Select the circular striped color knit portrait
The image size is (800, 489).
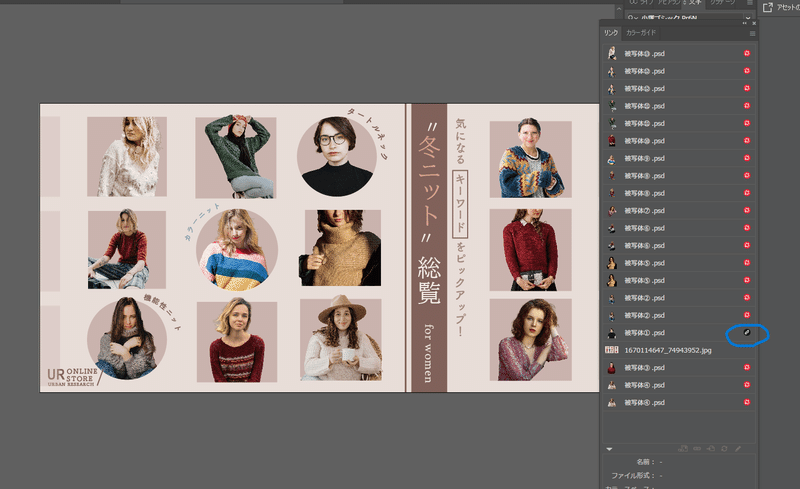237,250
